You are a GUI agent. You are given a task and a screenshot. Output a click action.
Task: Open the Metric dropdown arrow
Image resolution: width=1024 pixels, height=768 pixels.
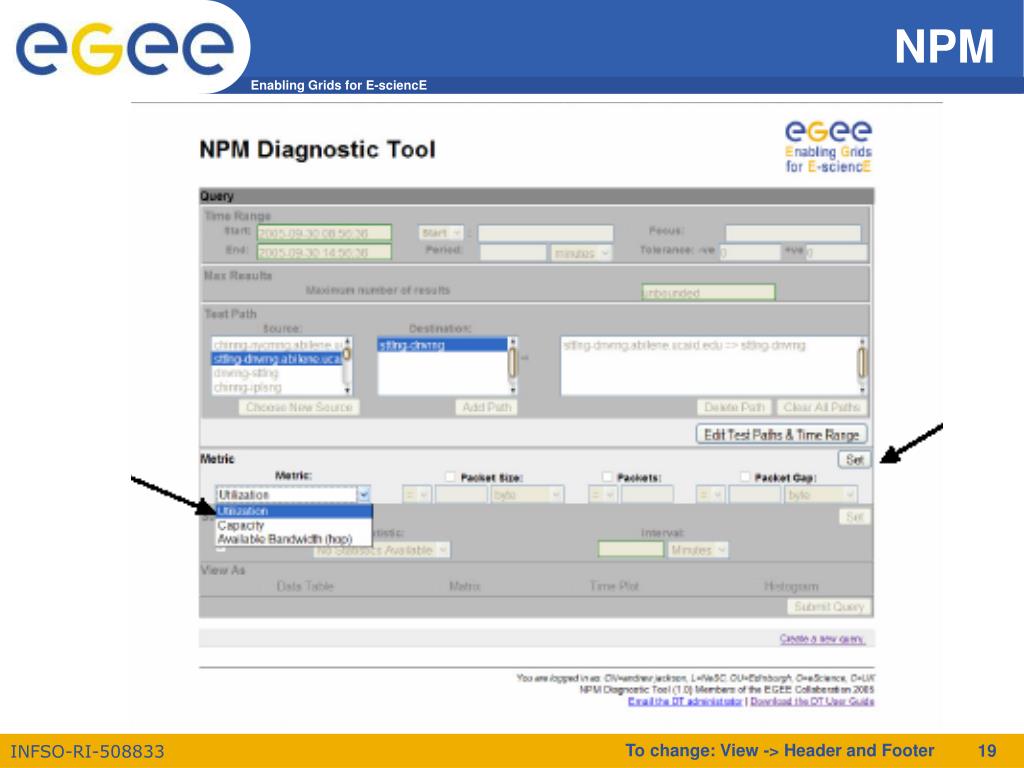(364, 494)
